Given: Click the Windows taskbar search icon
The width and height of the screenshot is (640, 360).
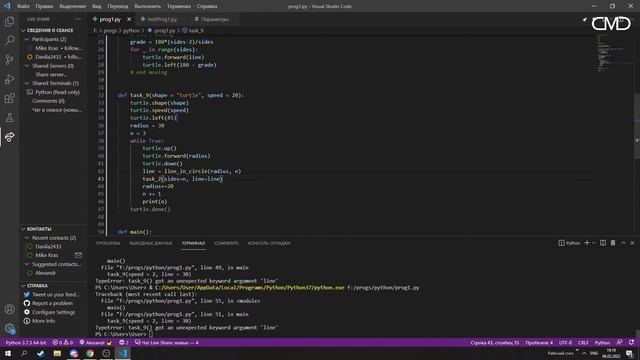Looking at the screenshot, I should tap(24, 353).
